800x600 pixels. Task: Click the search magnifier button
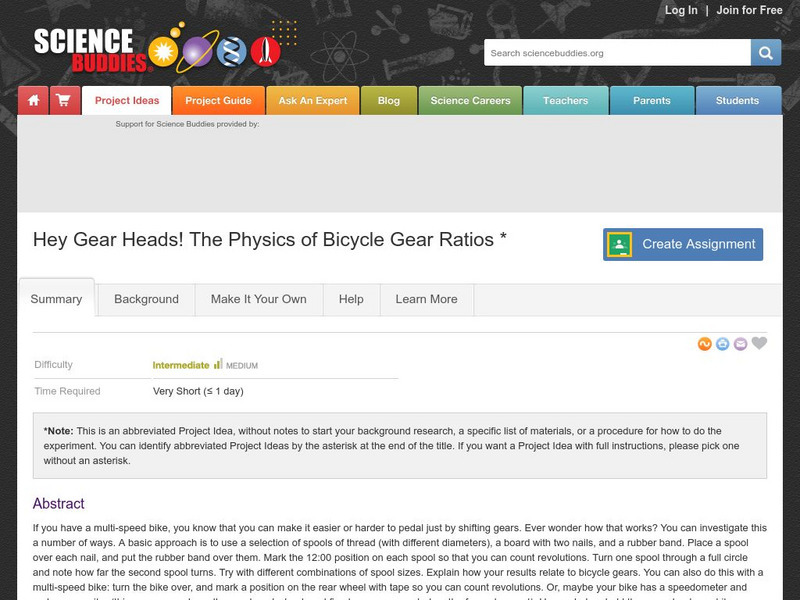pyautogui.click(x=765, y=53)
